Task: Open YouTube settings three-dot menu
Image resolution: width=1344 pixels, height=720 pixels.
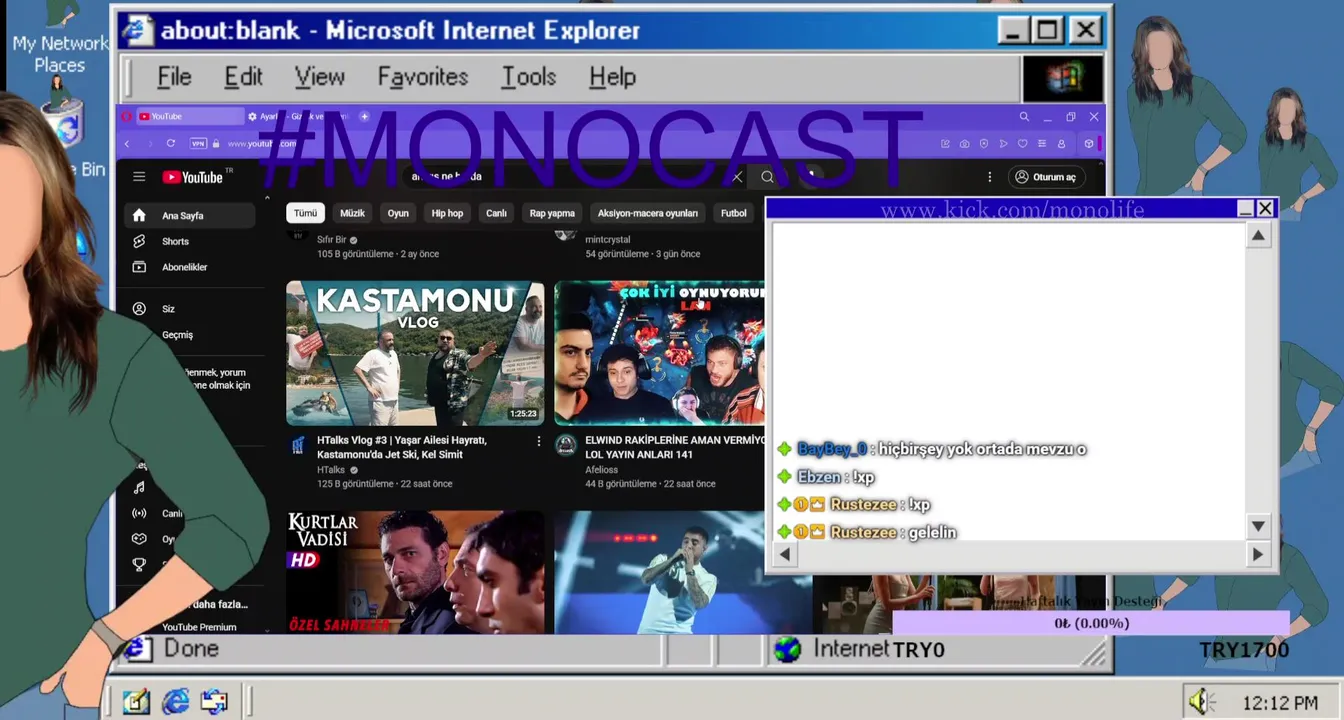Action: [989, 177]
